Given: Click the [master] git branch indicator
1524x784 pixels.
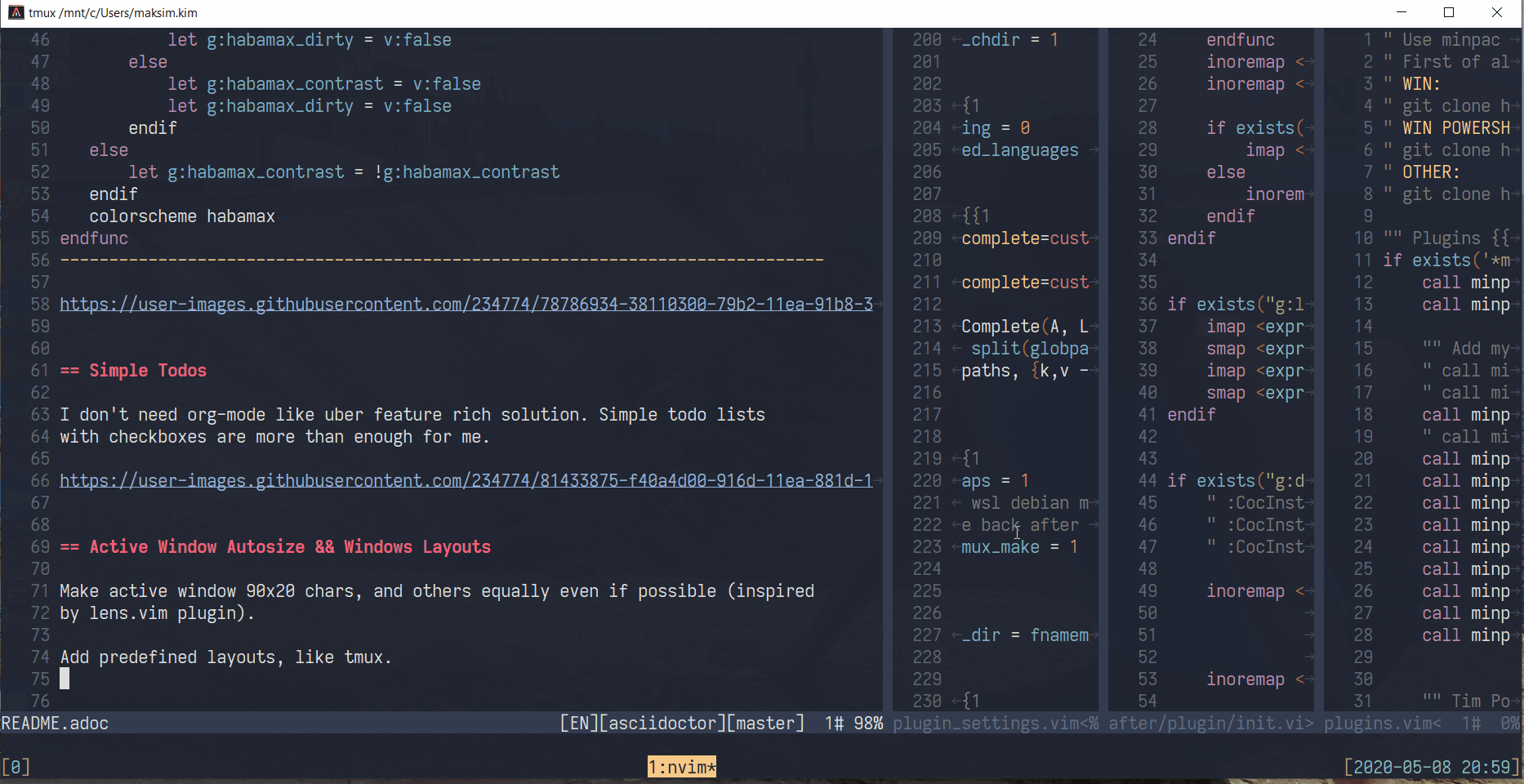Looking at the screenshot, I should point(765,723).
